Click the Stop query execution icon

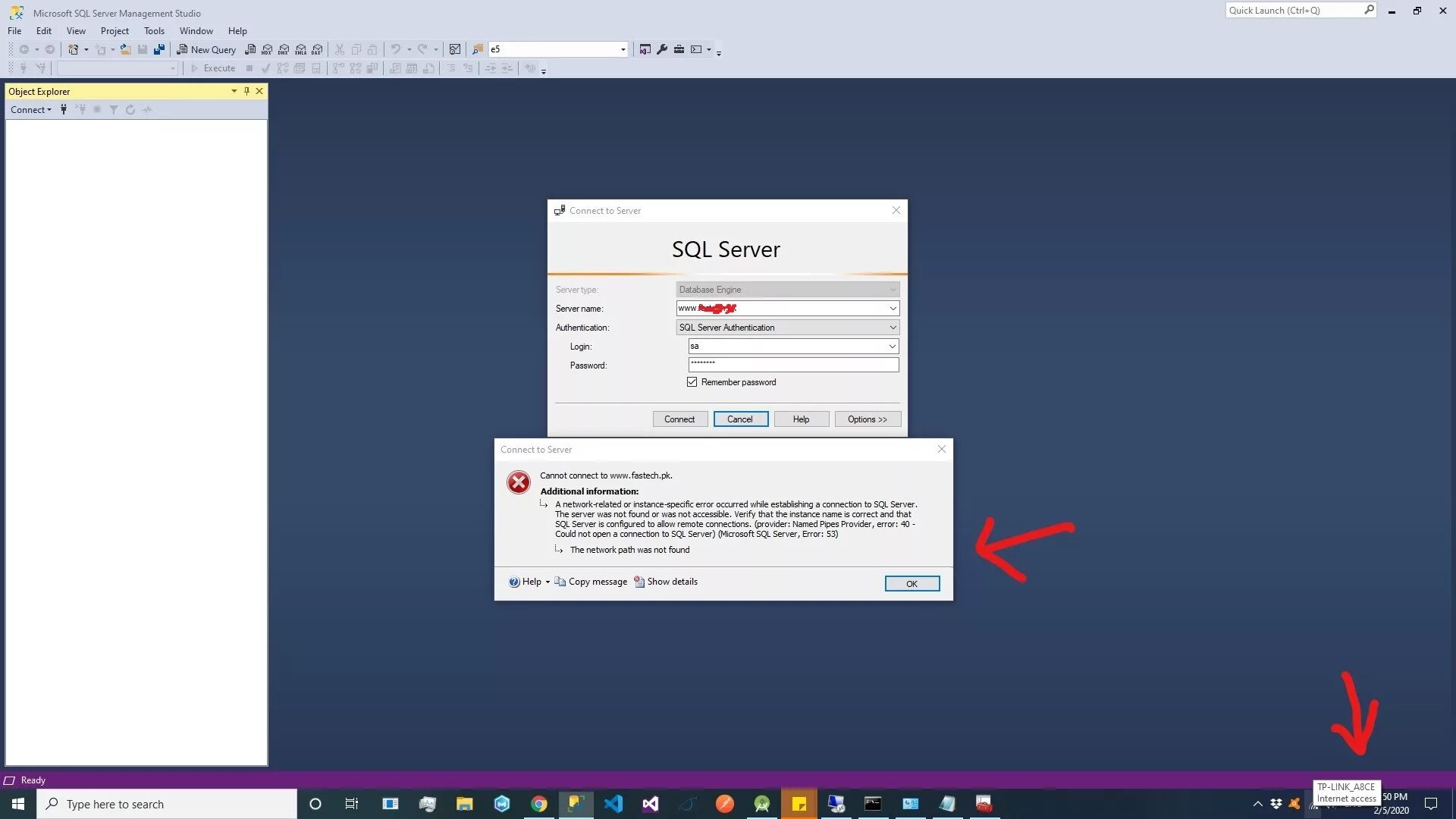pyautogui.click(x=248, y=68)
